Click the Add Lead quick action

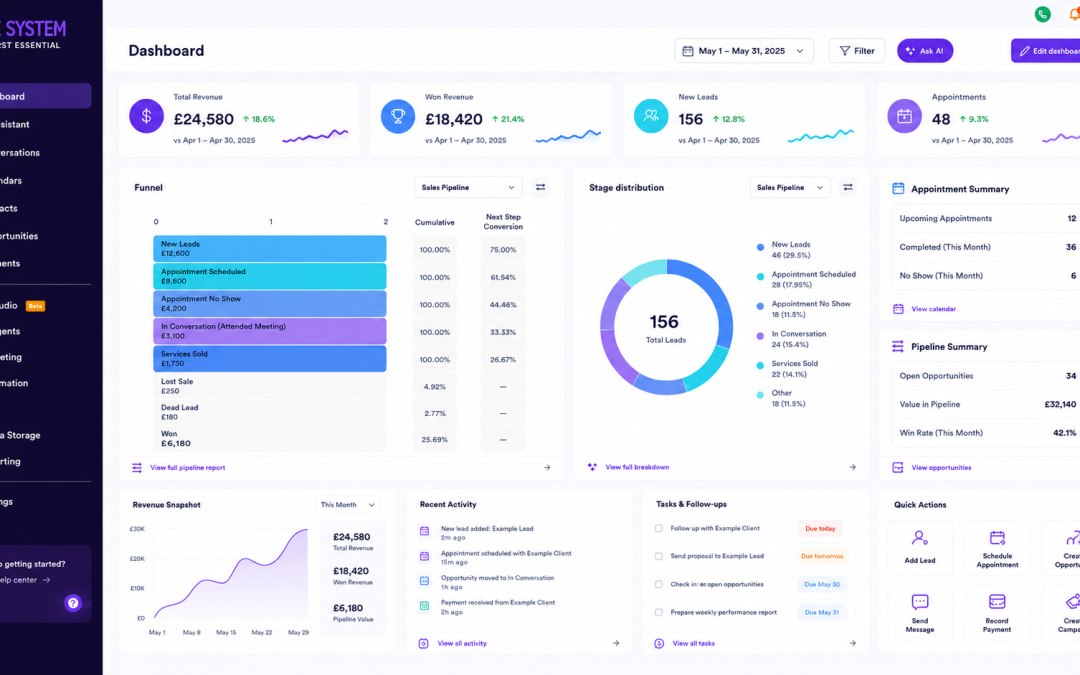pos(920,548)
